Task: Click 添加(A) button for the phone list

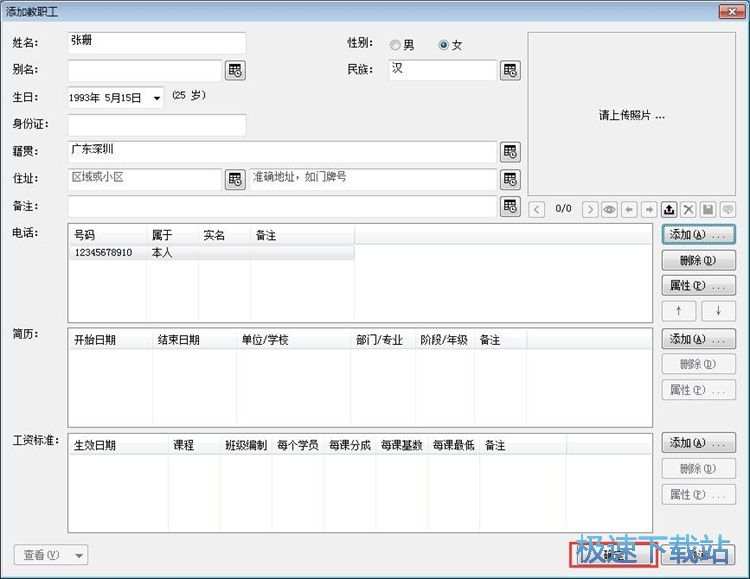Action: pos(698,235)
